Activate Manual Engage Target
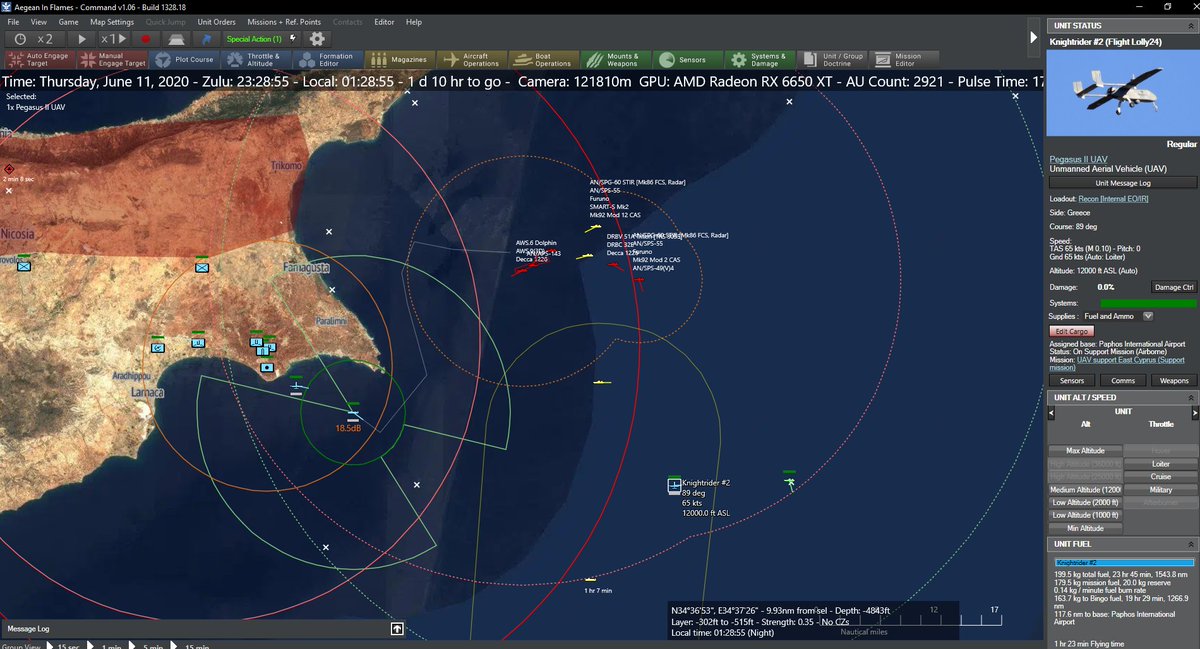Viewport: 1200px width, 649px height. pos(110,60)
